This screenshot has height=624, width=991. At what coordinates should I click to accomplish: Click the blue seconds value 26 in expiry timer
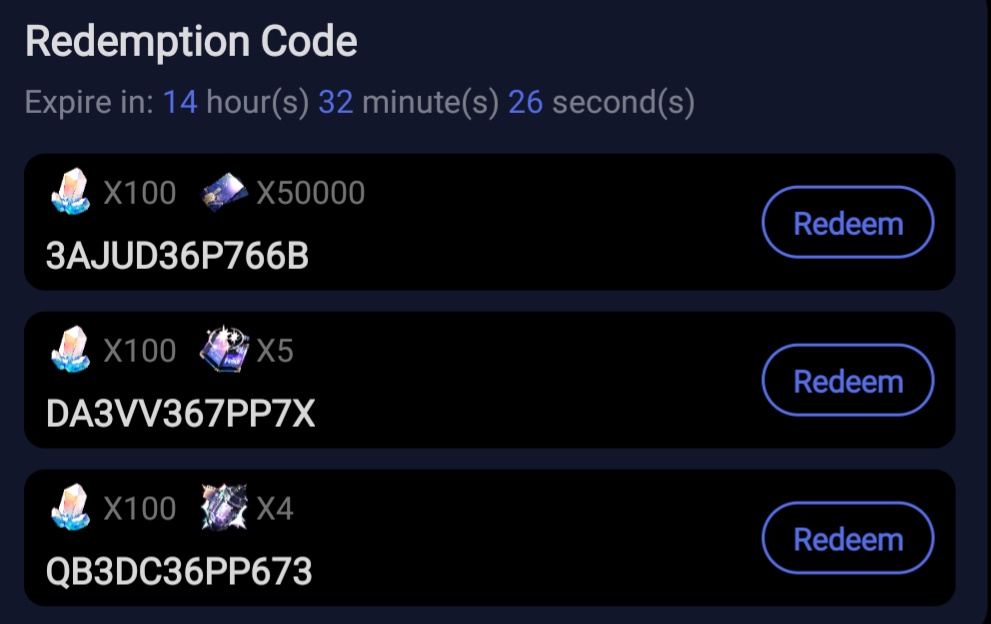[x=525, y=102]
